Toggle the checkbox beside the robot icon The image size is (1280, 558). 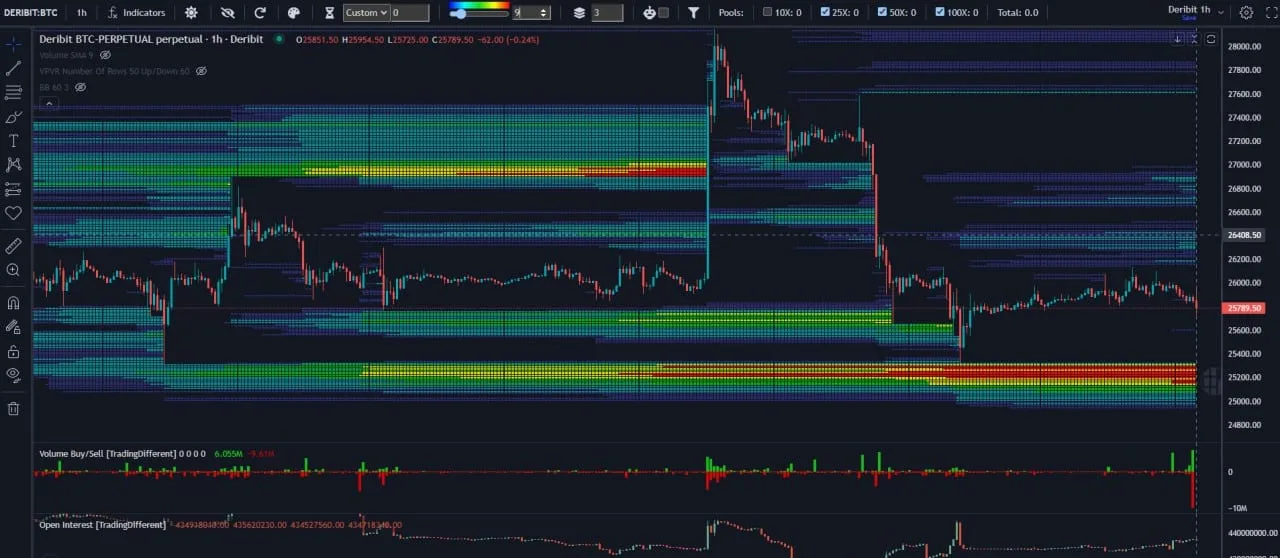[663, 13]
